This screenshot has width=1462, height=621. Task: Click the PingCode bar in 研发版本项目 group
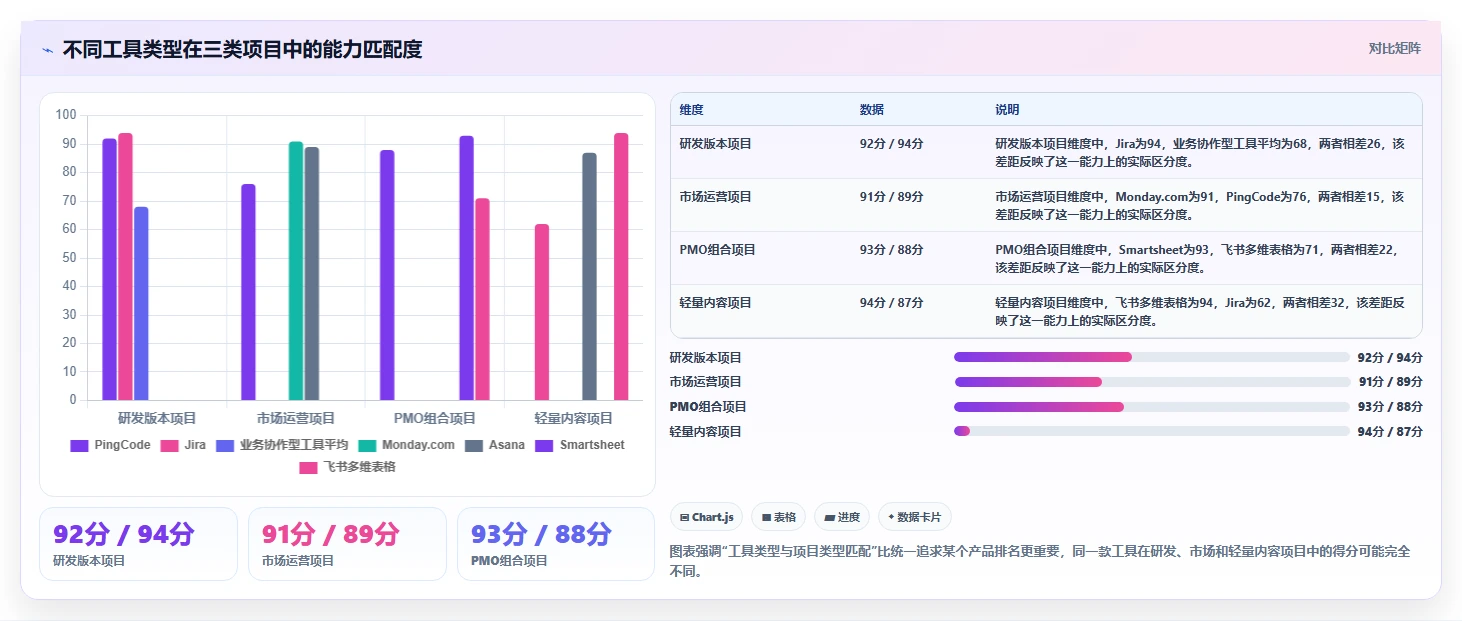coord(109,270)
